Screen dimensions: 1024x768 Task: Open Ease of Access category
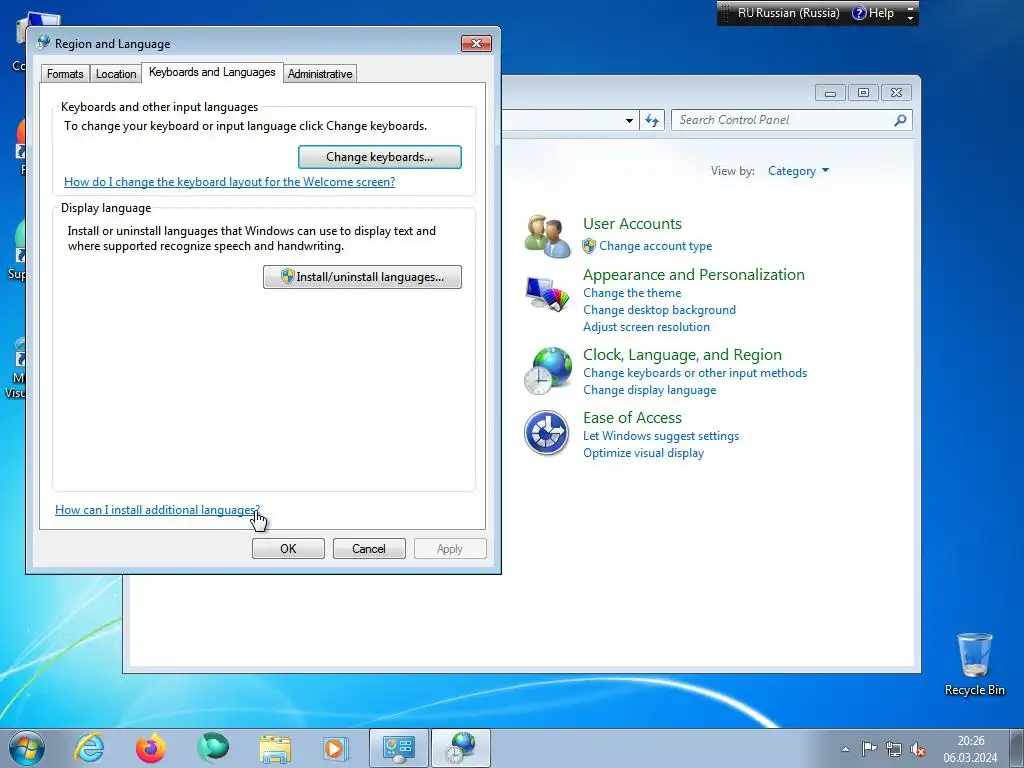click(632, 417)
